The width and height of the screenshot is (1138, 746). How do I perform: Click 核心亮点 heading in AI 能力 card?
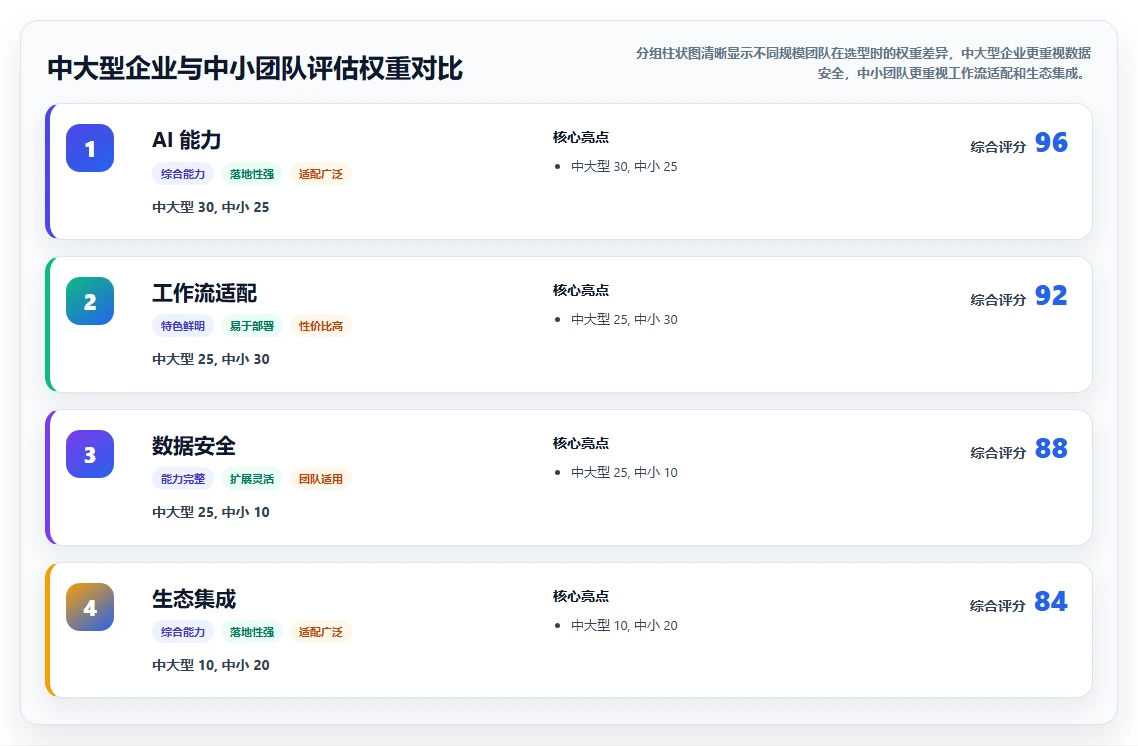coord(581,137)
